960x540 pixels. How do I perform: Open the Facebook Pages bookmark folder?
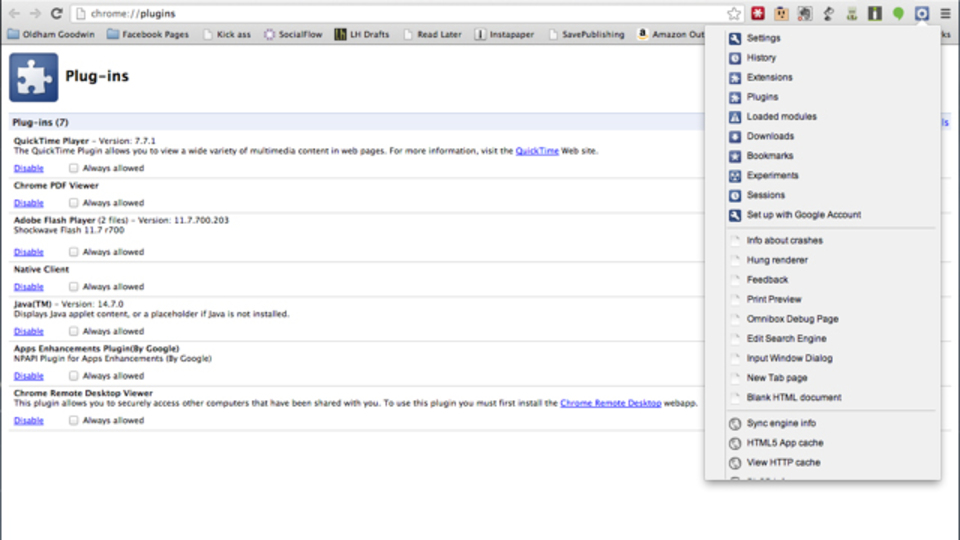148,34
